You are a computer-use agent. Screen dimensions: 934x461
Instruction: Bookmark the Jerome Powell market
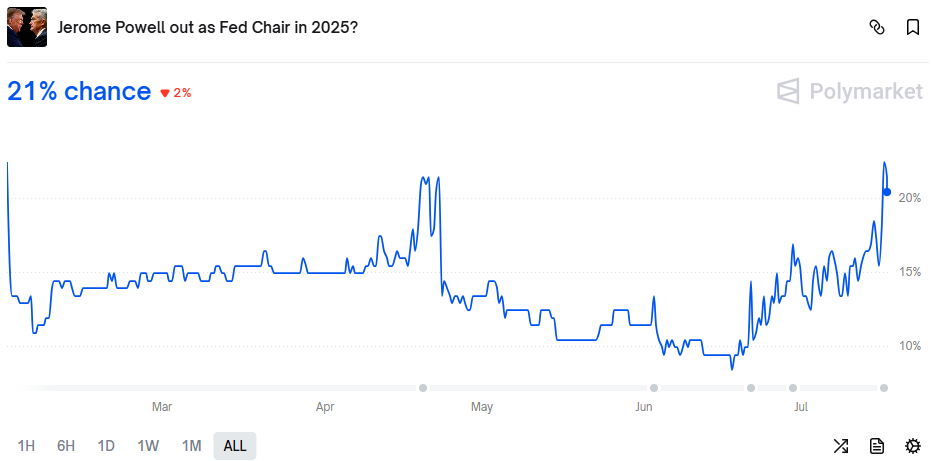913,27
